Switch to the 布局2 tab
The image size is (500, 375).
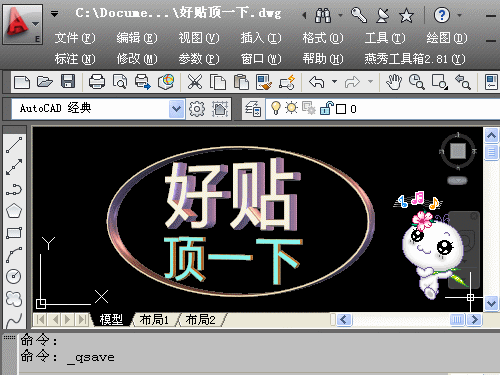click(x=200, y=320)
